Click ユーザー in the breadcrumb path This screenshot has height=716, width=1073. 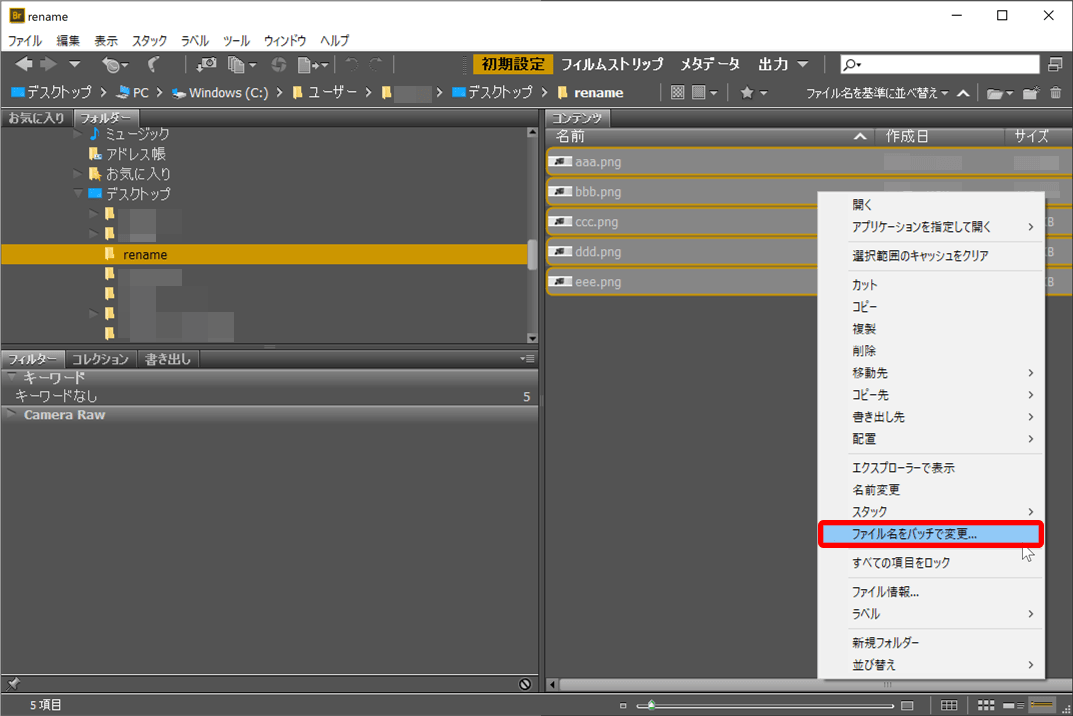click(324, 92)
